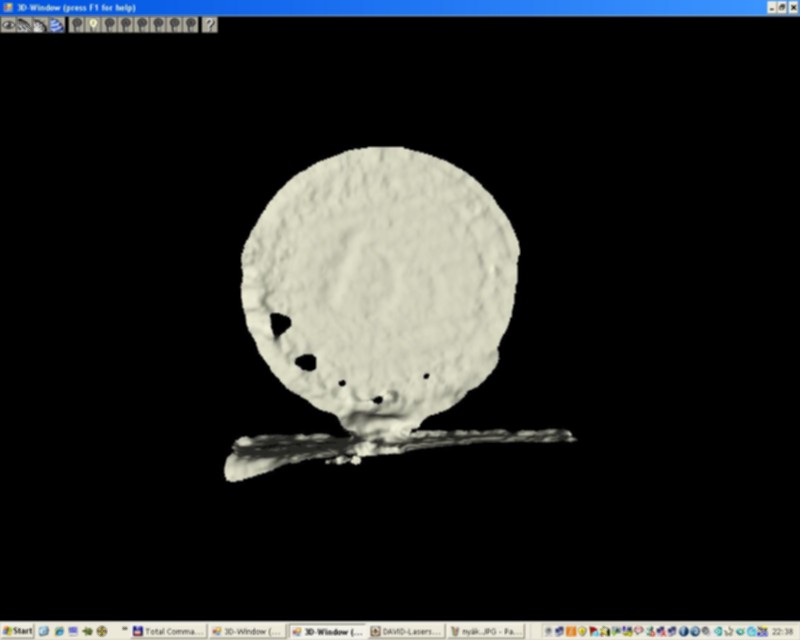Open help with the question mark icon
The height and width of the screenshot is (640, 800).
coord(209,24)
